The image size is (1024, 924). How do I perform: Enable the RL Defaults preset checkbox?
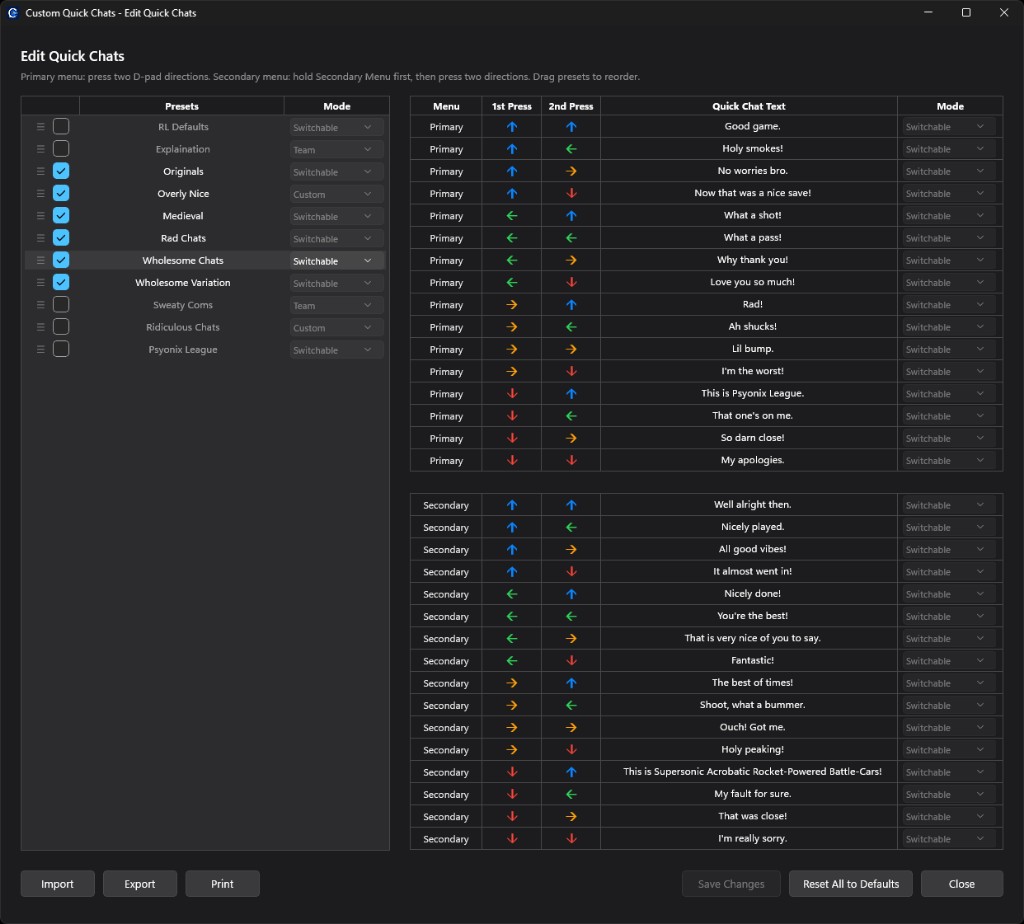(x=61, y=126)
